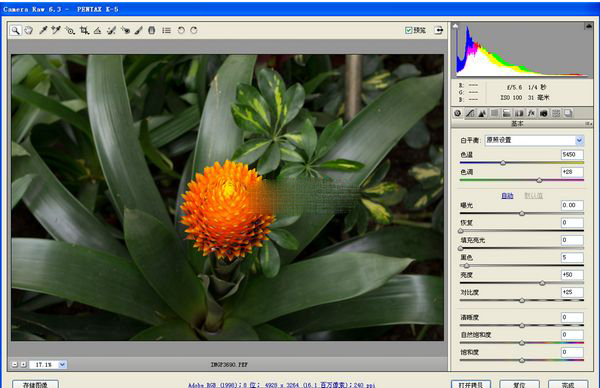Open the white balance (白平衡) dropdown

pyautogui.click(x=534, y=140)
